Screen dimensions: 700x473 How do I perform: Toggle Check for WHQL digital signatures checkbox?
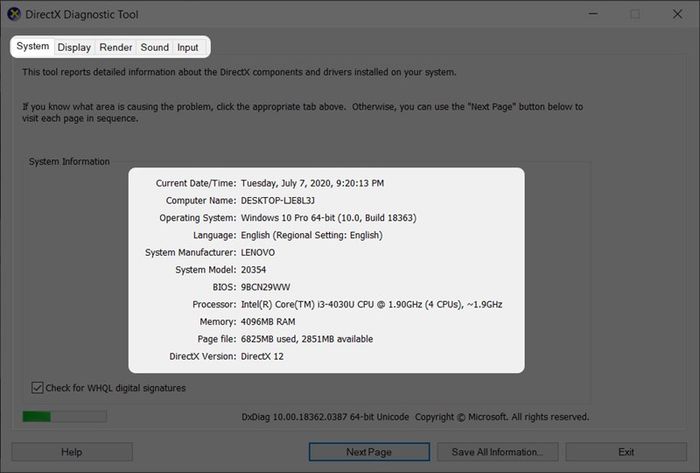coord(38,388)
